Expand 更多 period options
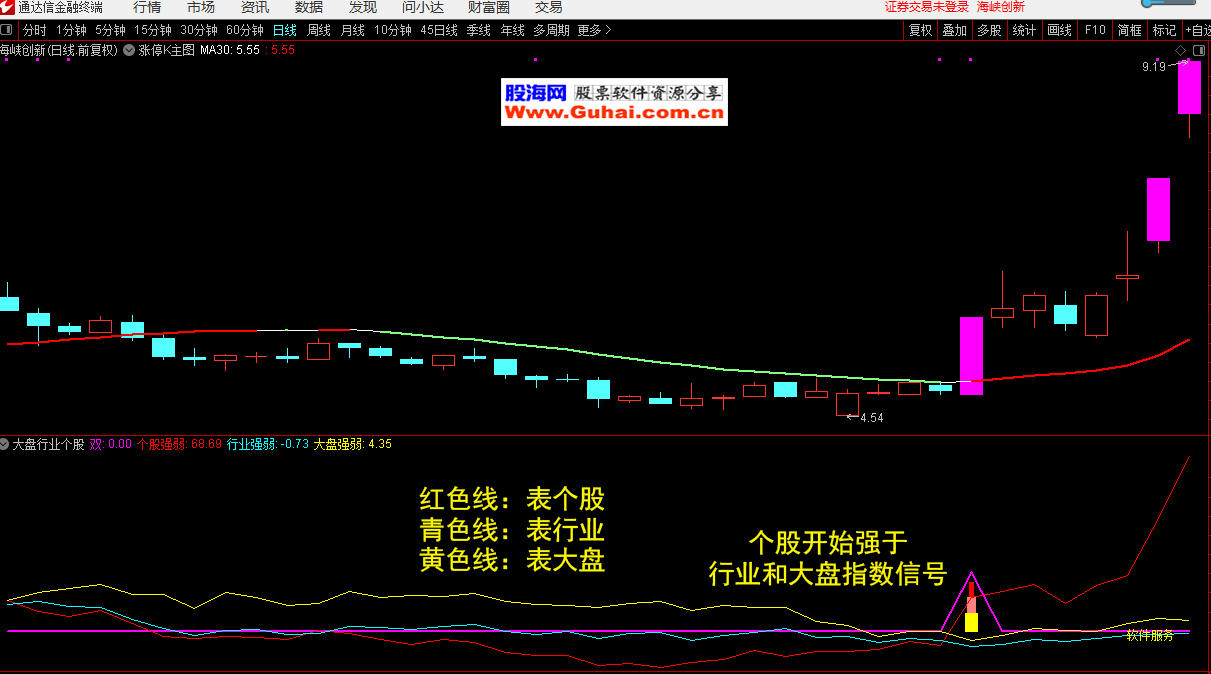The image size is (1211, 674). tap(594, 30)
